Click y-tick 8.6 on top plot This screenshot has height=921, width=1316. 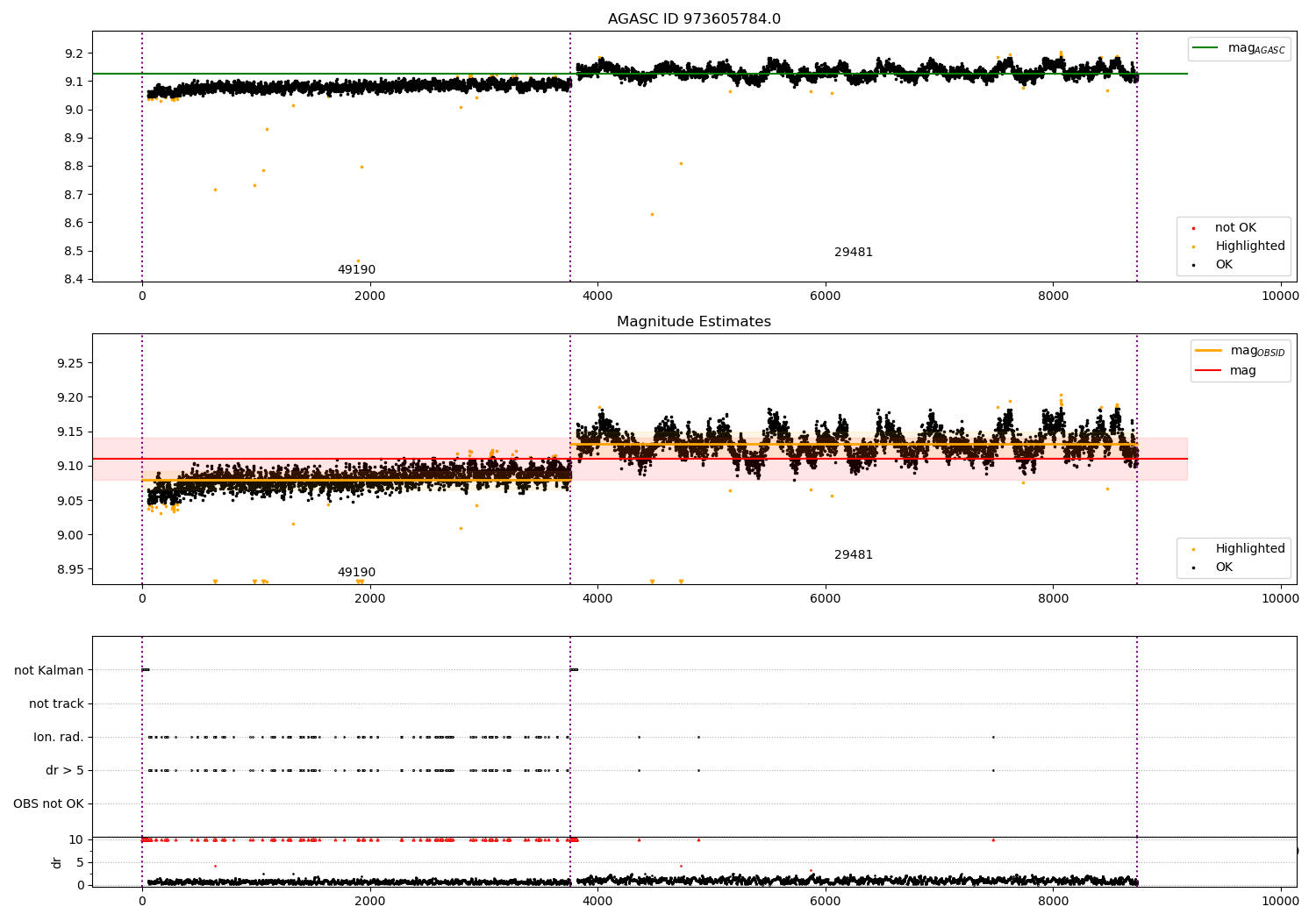click(x=75, y=223)
